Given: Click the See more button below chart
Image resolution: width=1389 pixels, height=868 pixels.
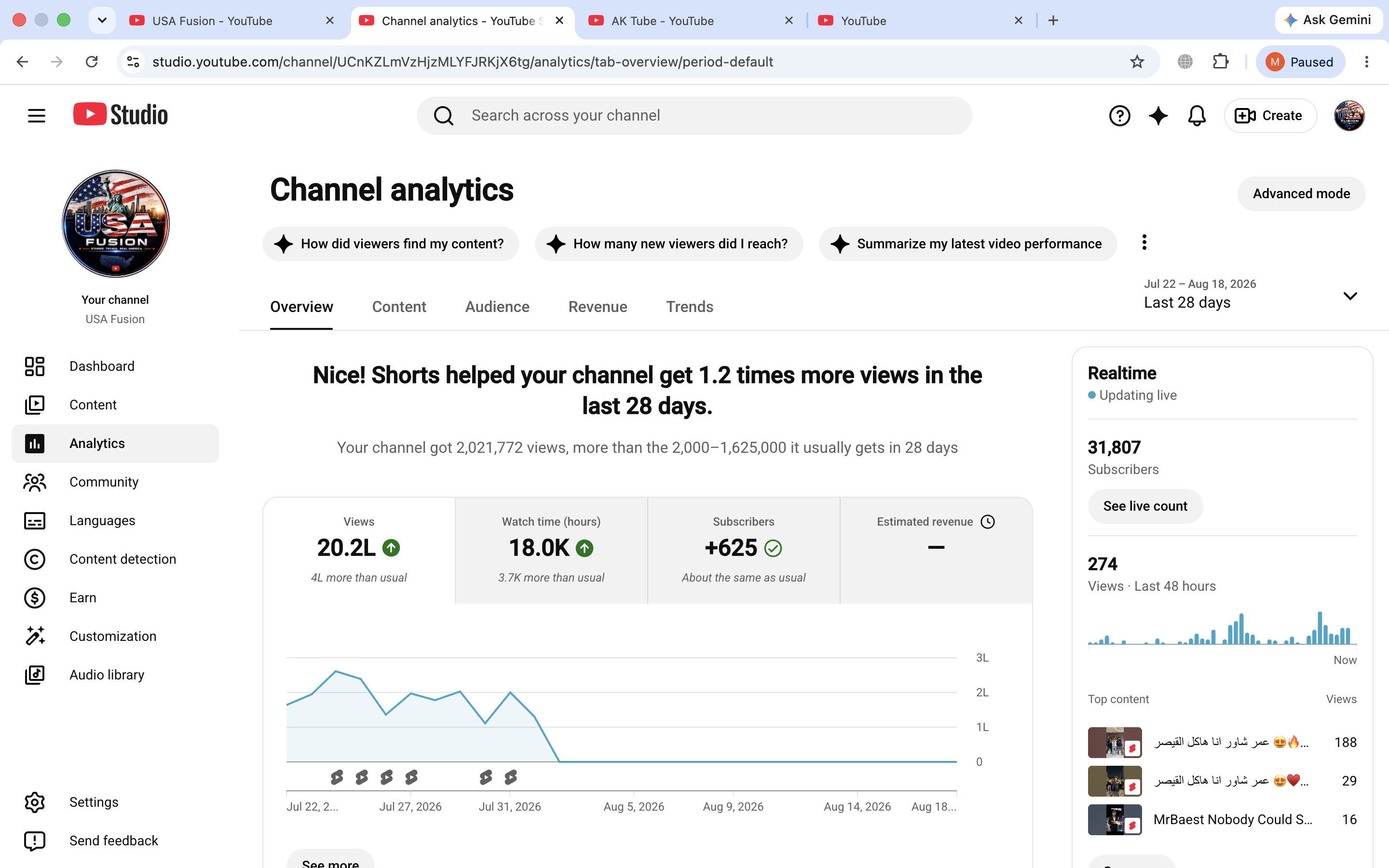Looking at the screenshot, I should (330, 860).
